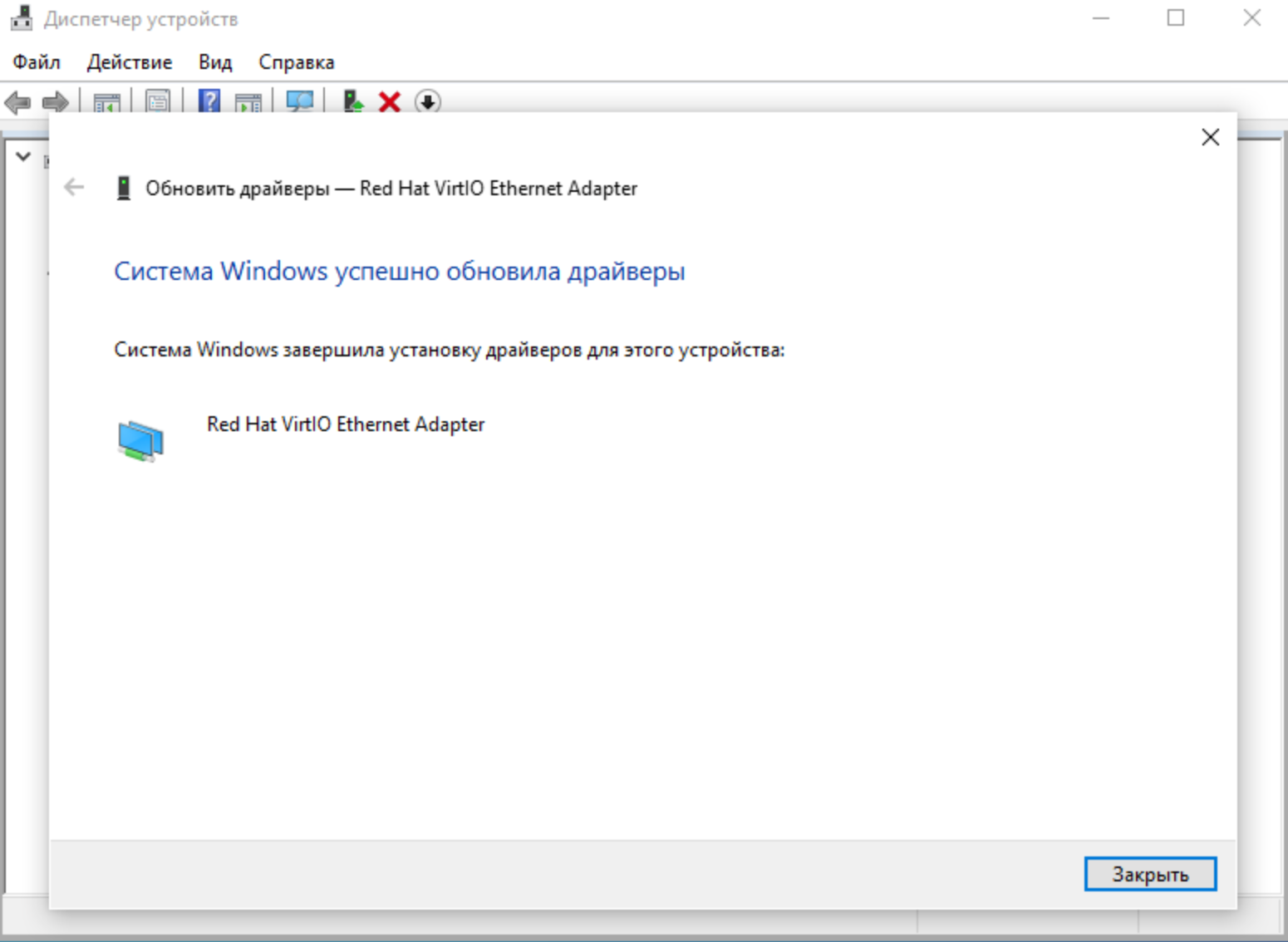Image resolution: width=1288 pixels, height=942 pixels.
Task: Open the Действие menu
Action: [130, 62]
